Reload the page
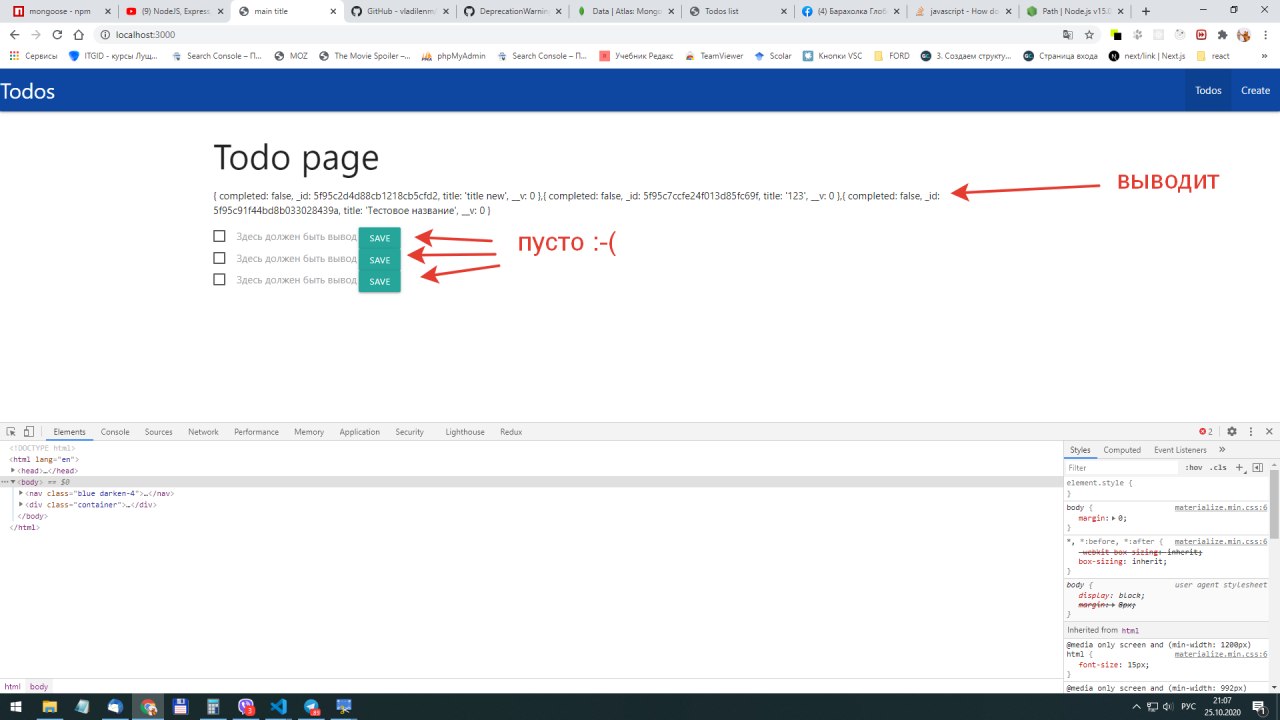This screenshot has height=720, width=1280. tap(57, 34)
